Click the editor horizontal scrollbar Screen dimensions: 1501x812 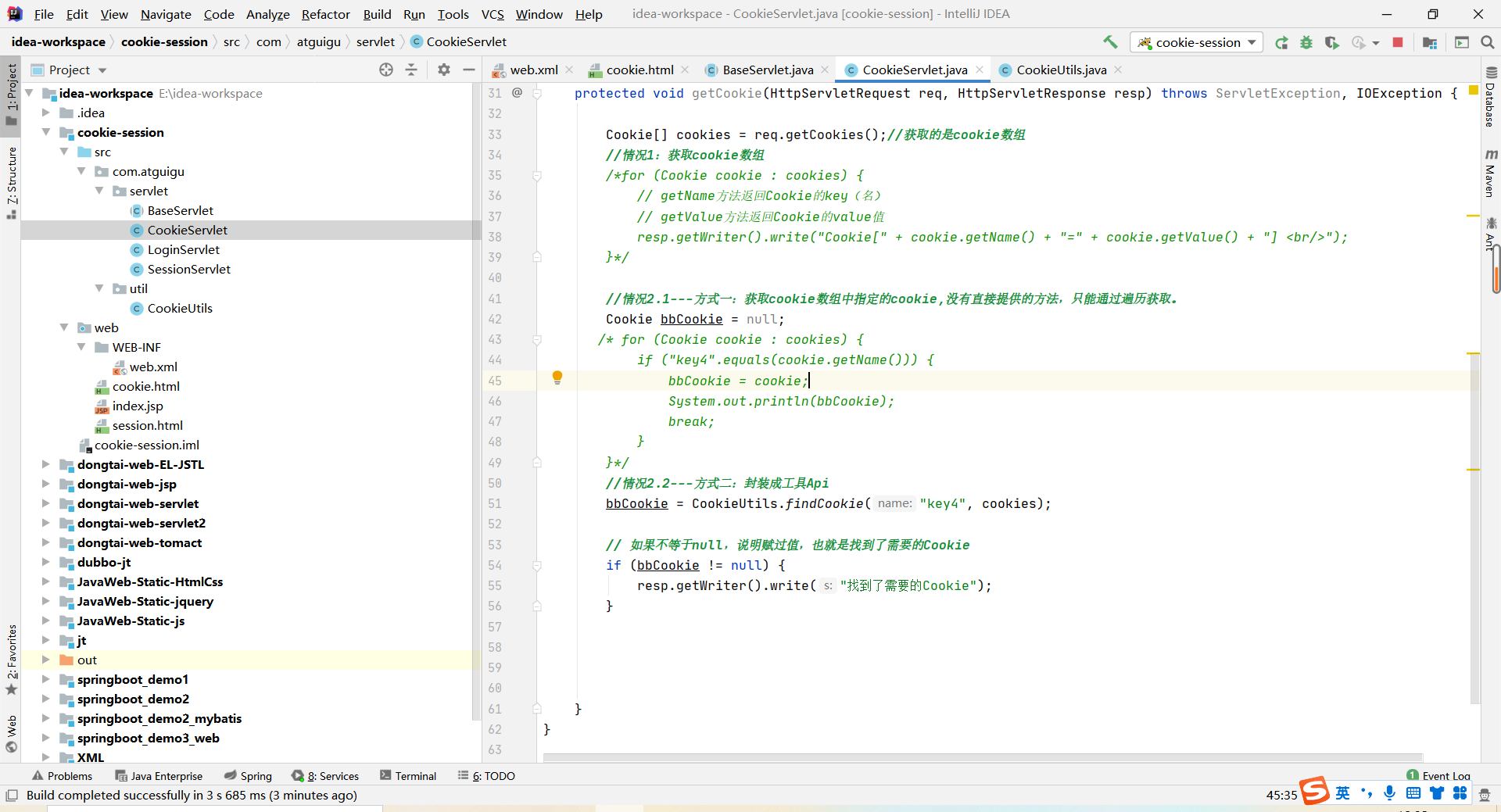tap(983, 757)
